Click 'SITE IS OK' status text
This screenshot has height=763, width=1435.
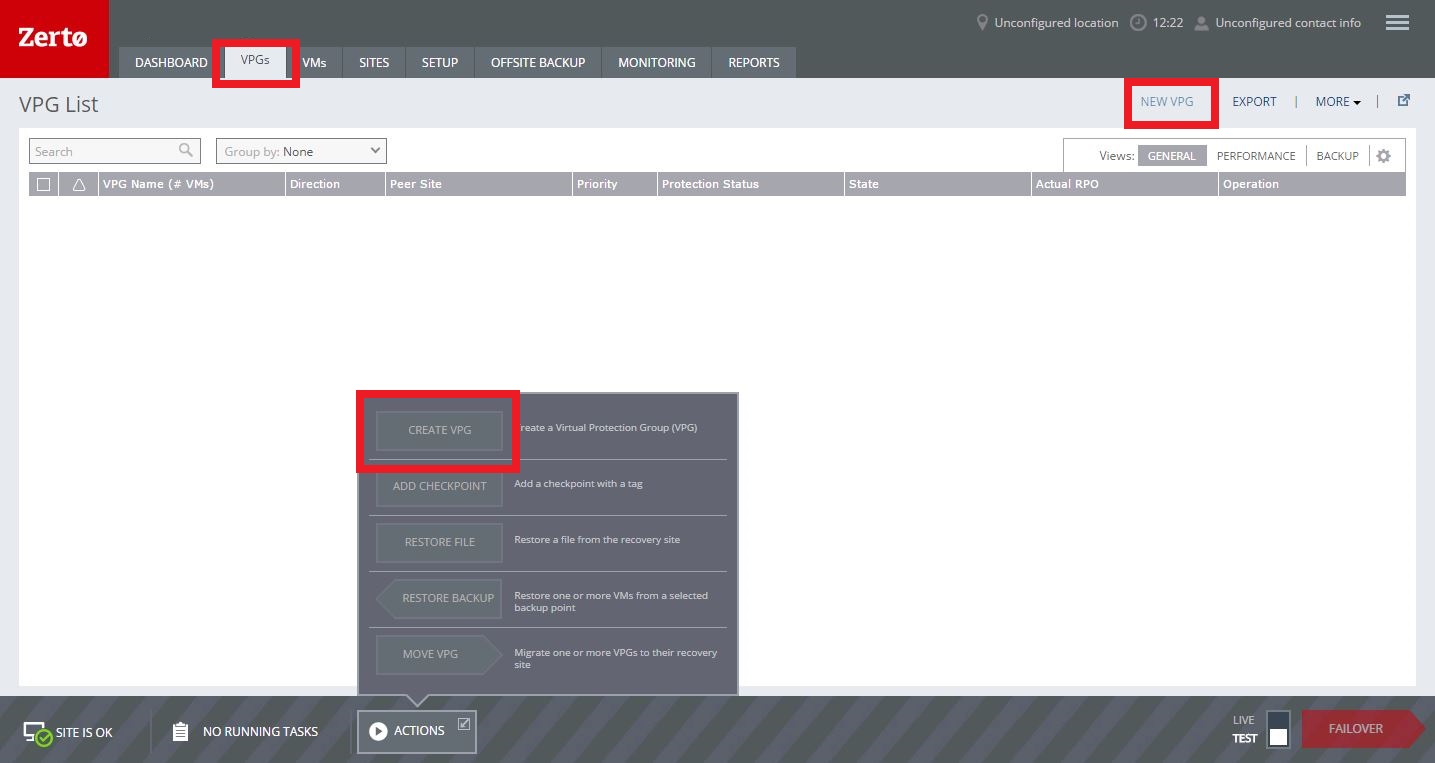(84, 733)
